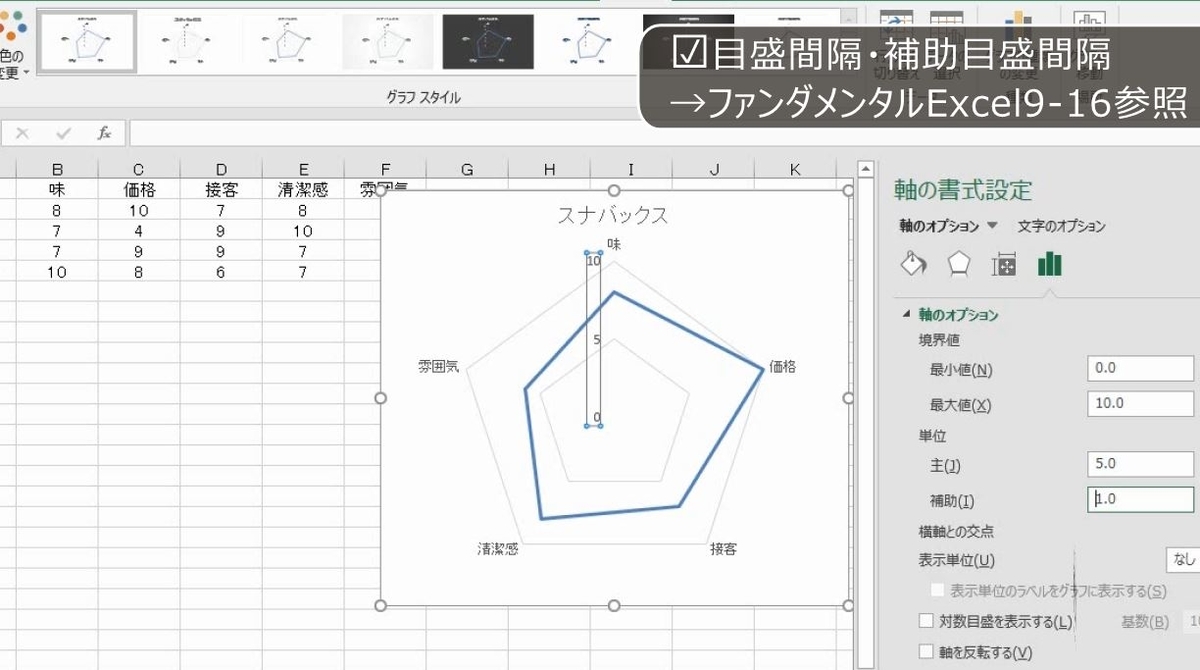Click the 最大値 input field showing 10.0
This screenshot has height=670, width=1200.
1141,404
